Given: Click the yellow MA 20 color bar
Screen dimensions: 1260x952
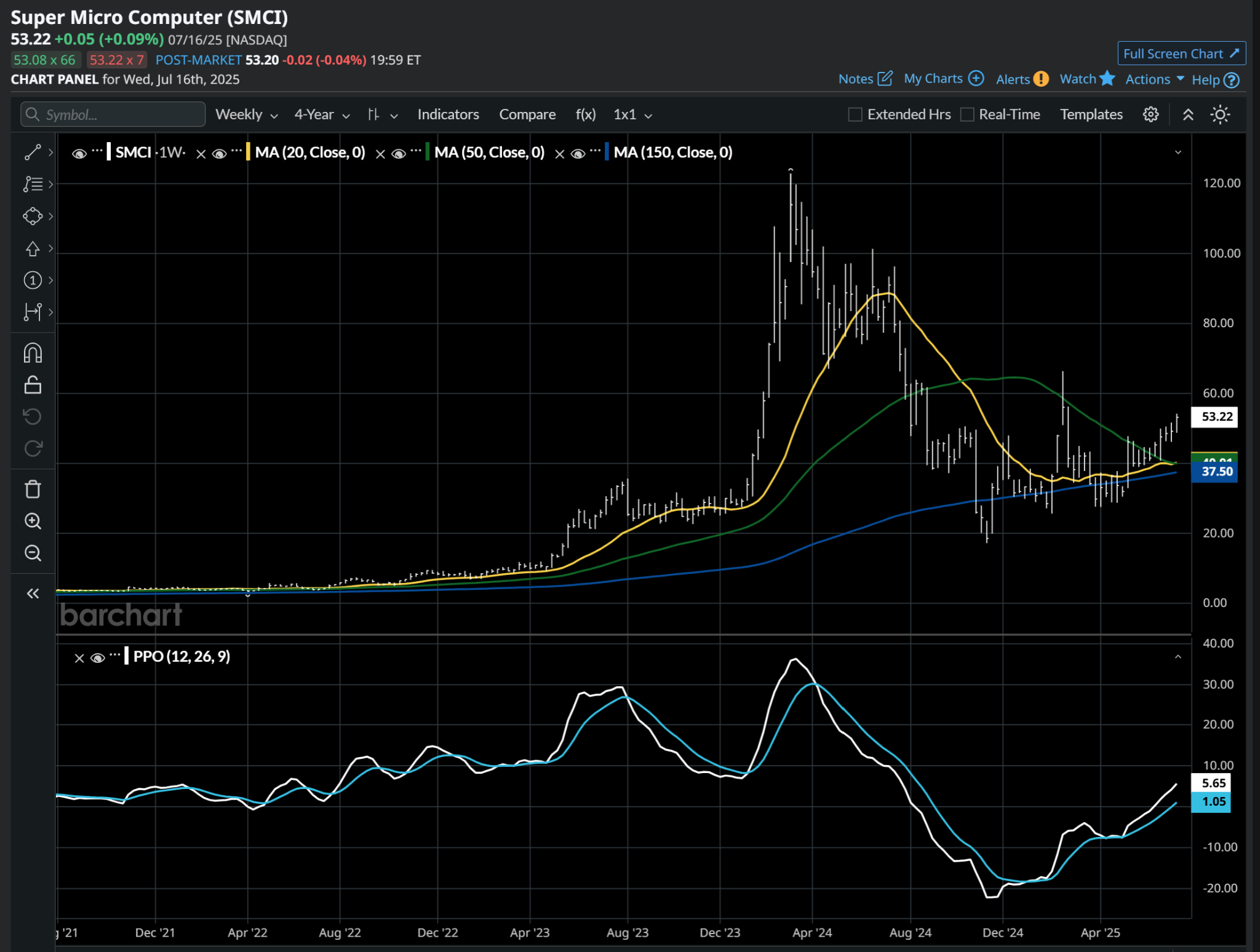Looking at the screenshot, I should [x=248, y=152].
